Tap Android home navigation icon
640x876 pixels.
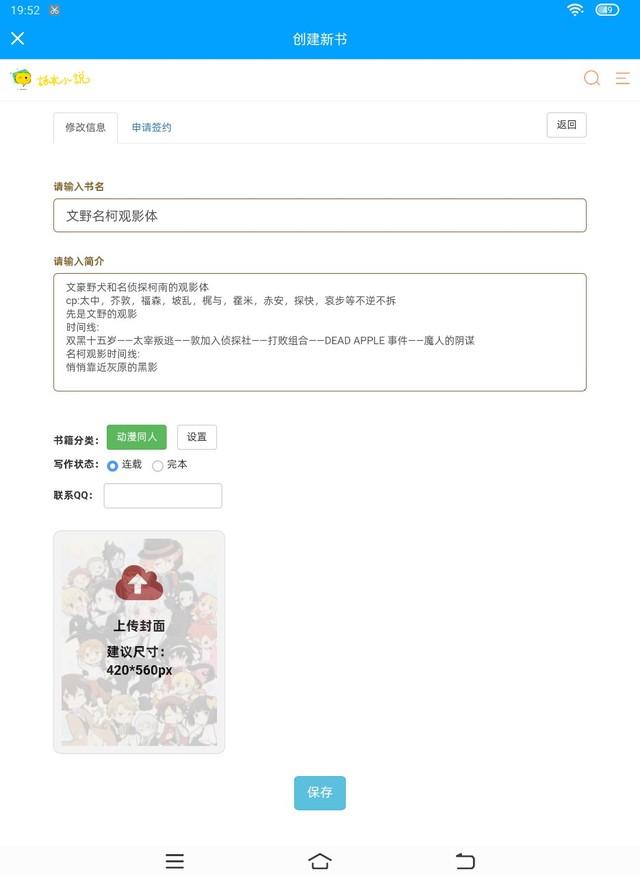point(320,861)
